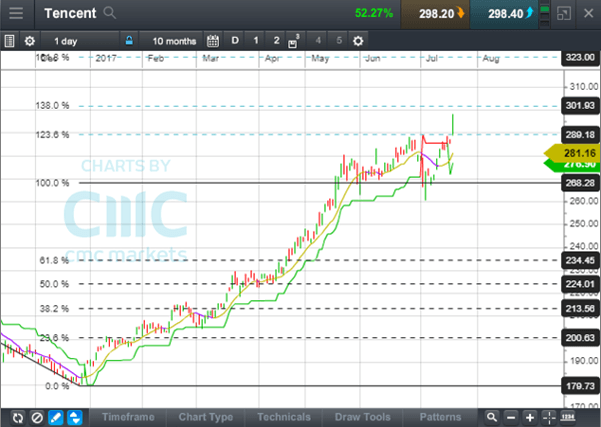This screenshot has width=601, height=427.
Task: Click the sell price 298.20
Action: point(435,14)
